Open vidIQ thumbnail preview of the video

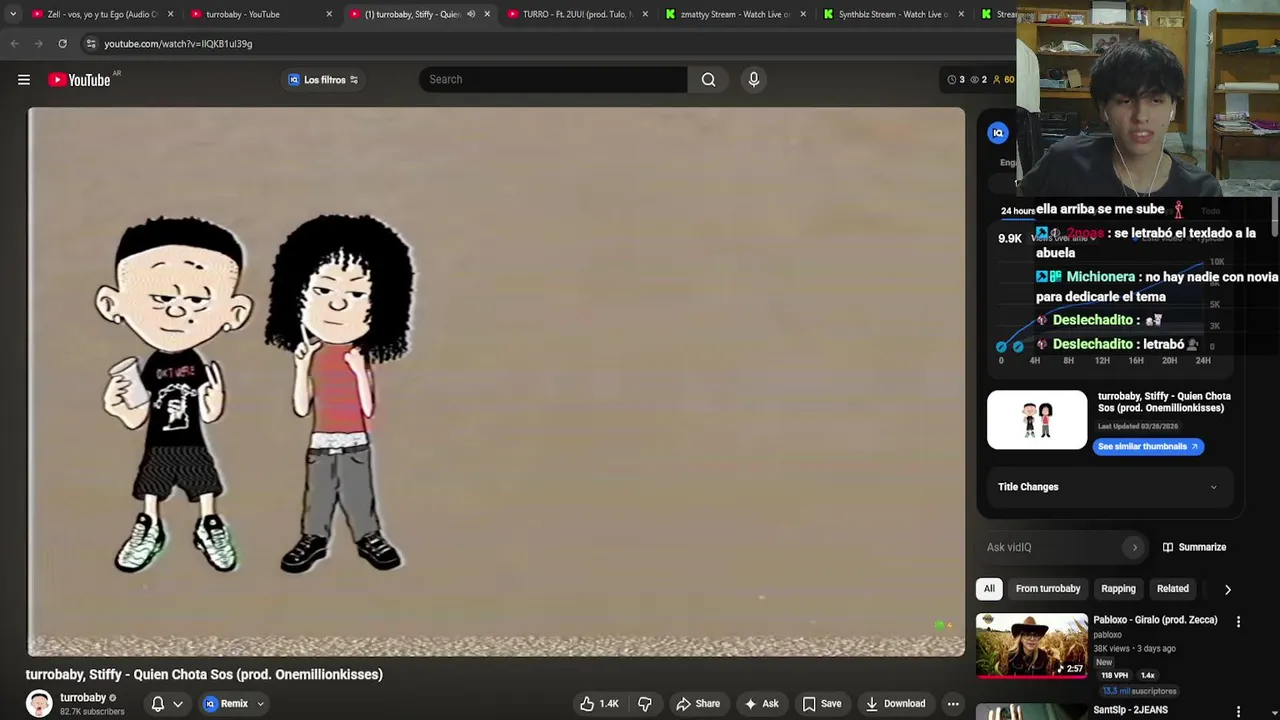(x=1037, y=420)
